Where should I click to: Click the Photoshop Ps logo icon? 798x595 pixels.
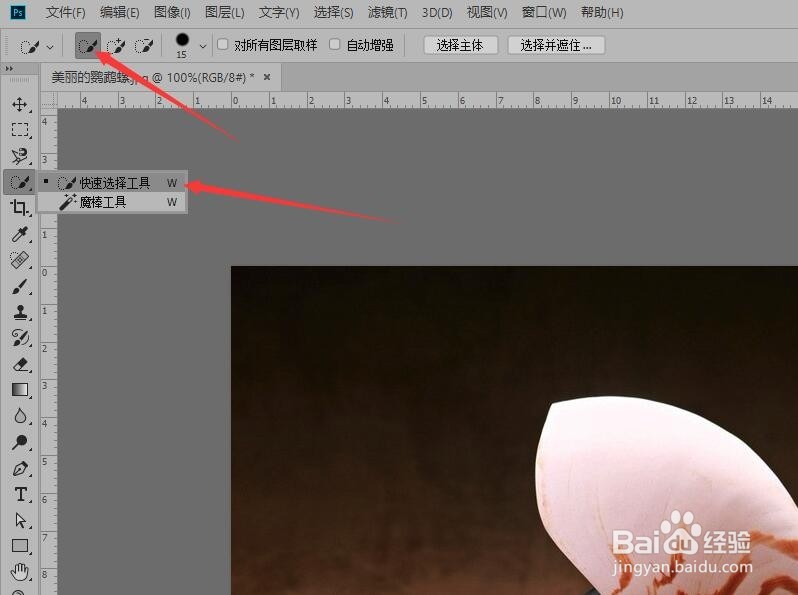coord(18,12)
